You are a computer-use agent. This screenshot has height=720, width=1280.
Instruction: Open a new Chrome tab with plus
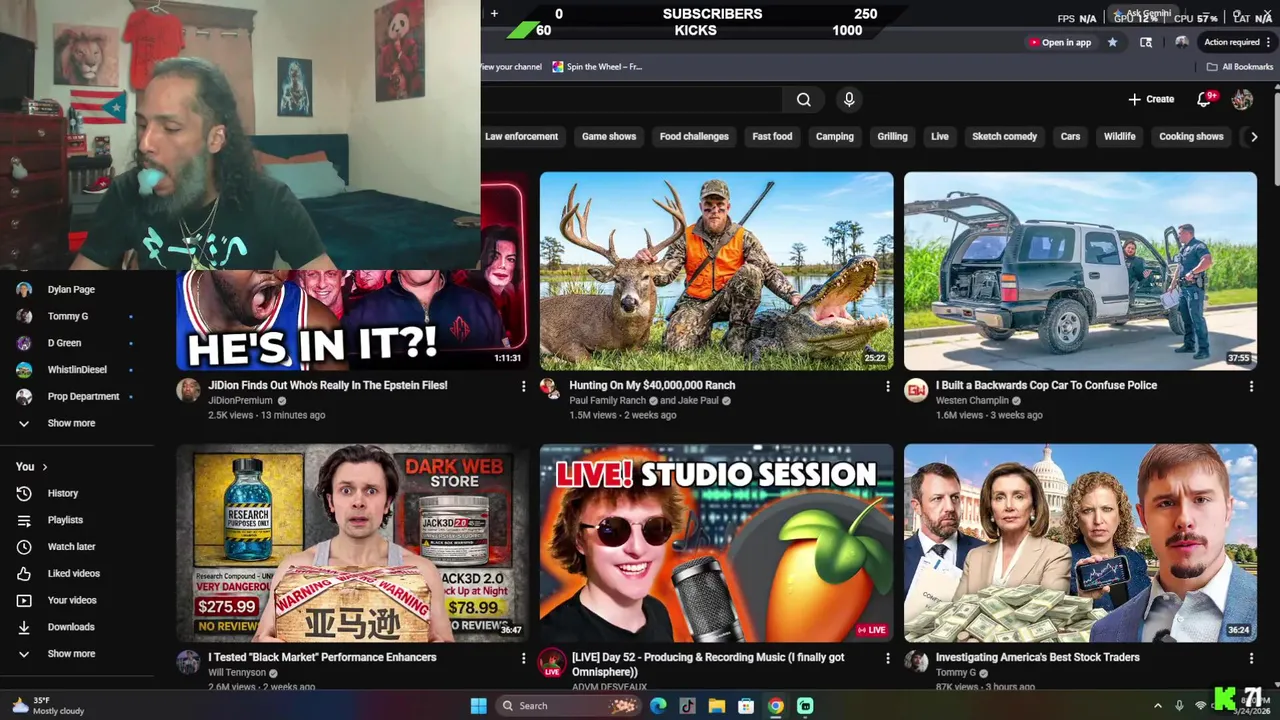494,14
